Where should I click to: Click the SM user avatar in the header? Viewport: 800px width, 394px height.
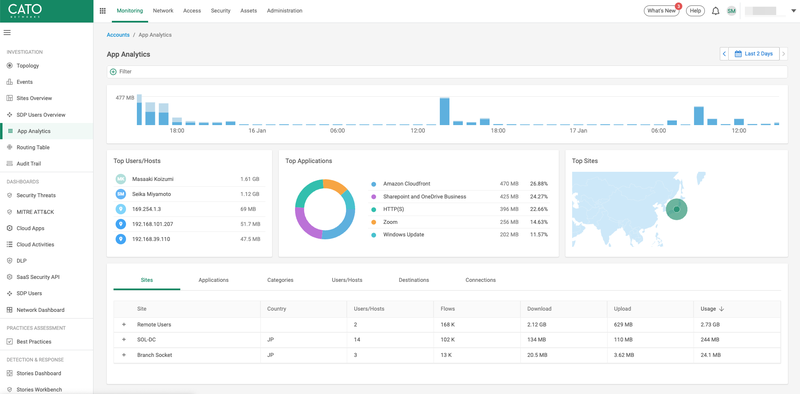point(732,11)
